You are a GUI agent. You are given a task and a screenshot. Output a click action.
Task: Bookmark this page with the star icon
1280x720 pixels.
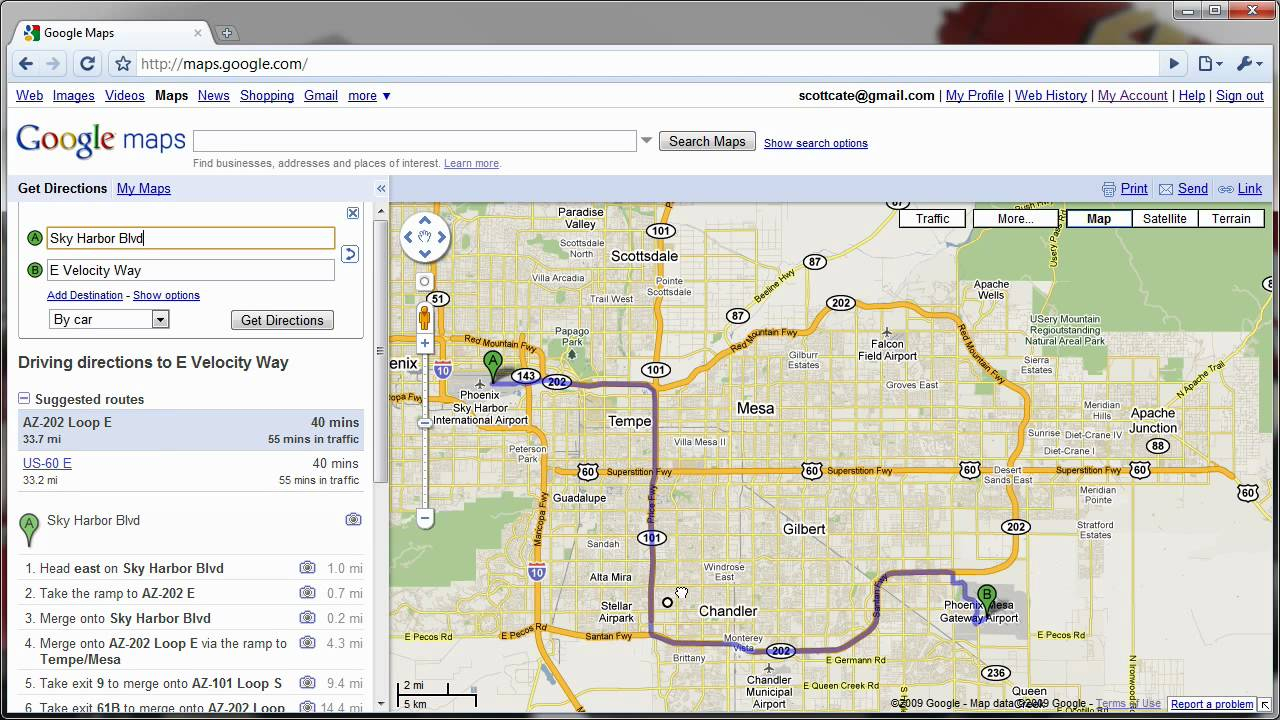(123, 64)
